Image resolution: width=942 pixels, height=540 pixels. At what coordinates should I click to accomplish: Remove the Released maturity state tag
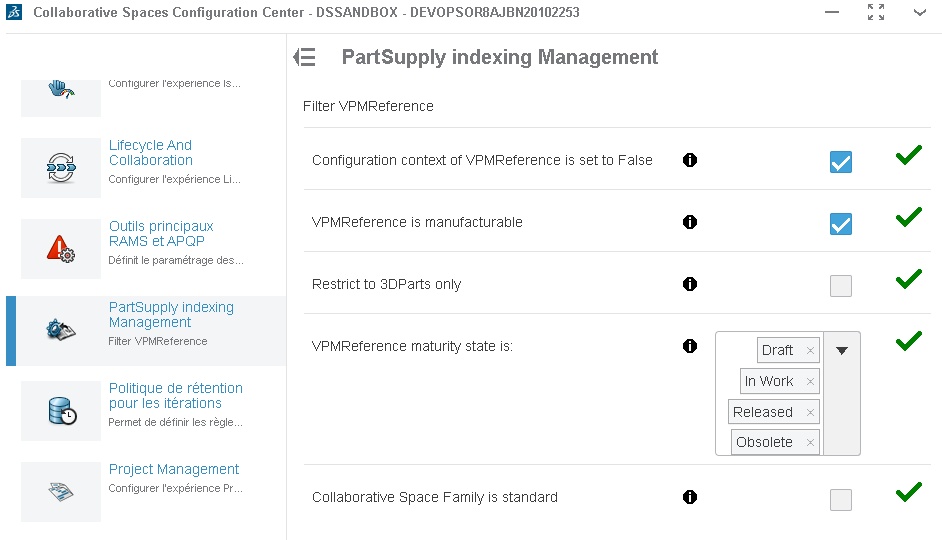coord(810,412)
